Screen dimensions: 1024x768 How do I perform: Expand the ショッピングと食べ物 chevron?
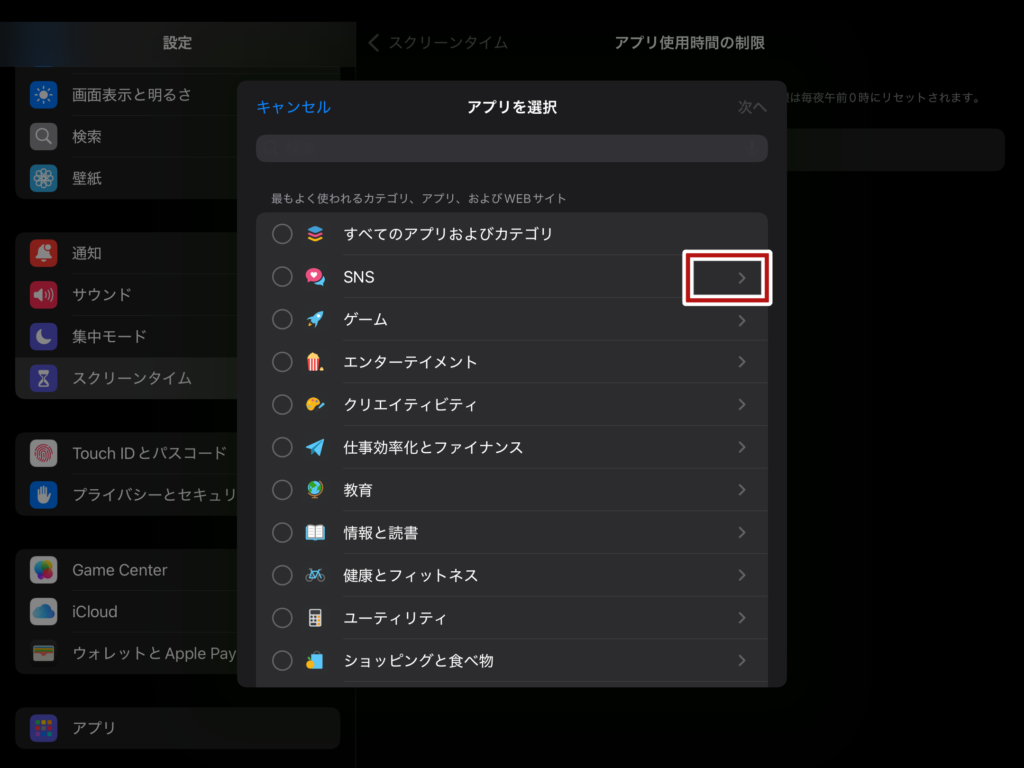(x=741, y=661)
